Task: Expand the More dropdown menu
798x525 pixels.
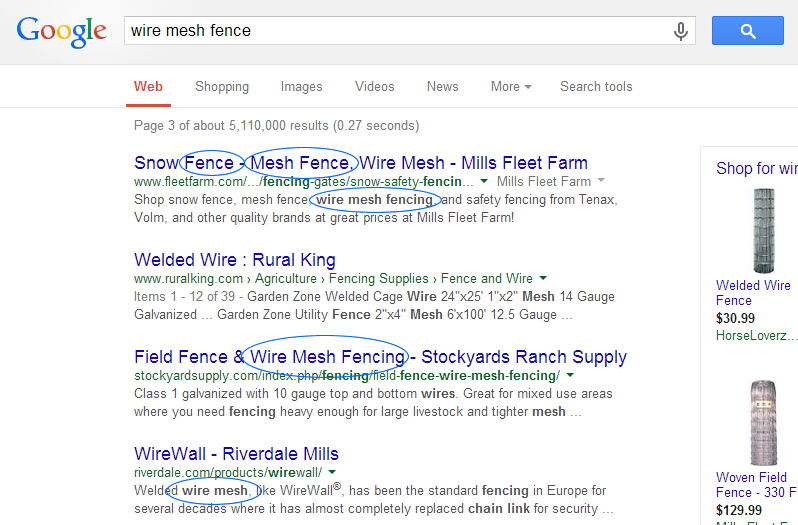Action: pos(511,86)
